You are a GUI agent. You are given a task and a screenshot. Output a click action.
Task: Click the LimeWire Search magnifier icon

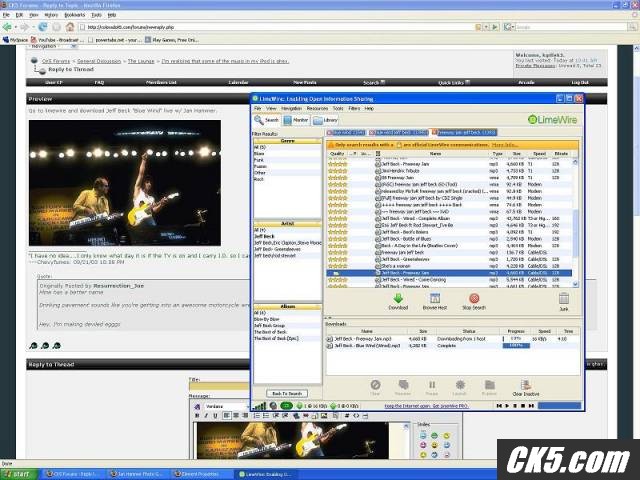259,120
